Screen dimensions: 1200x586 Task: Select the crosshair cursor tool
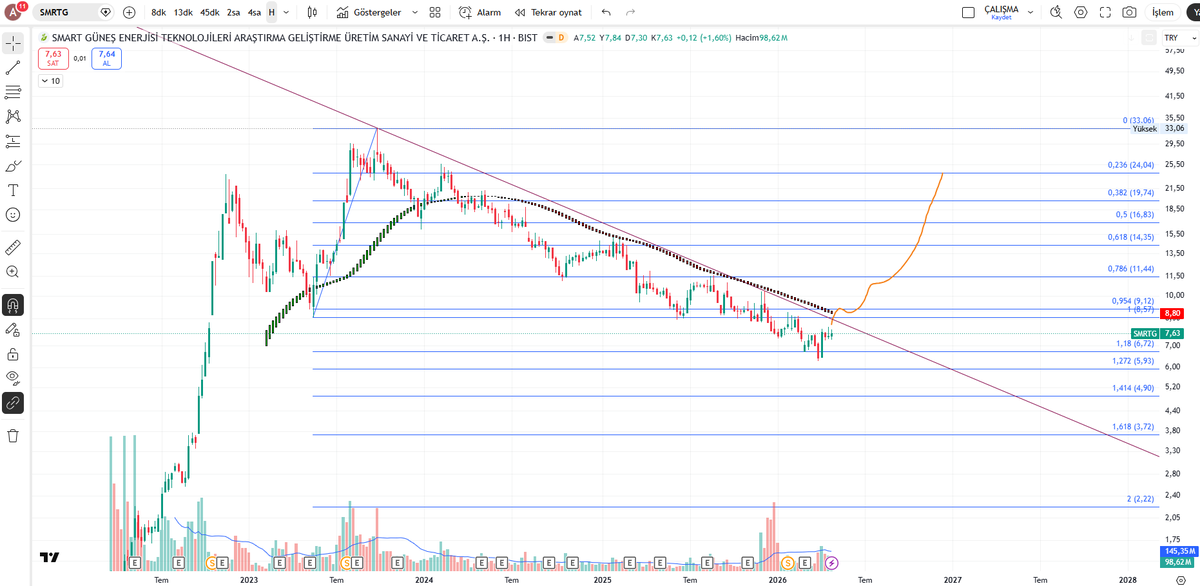pos(13,43)
